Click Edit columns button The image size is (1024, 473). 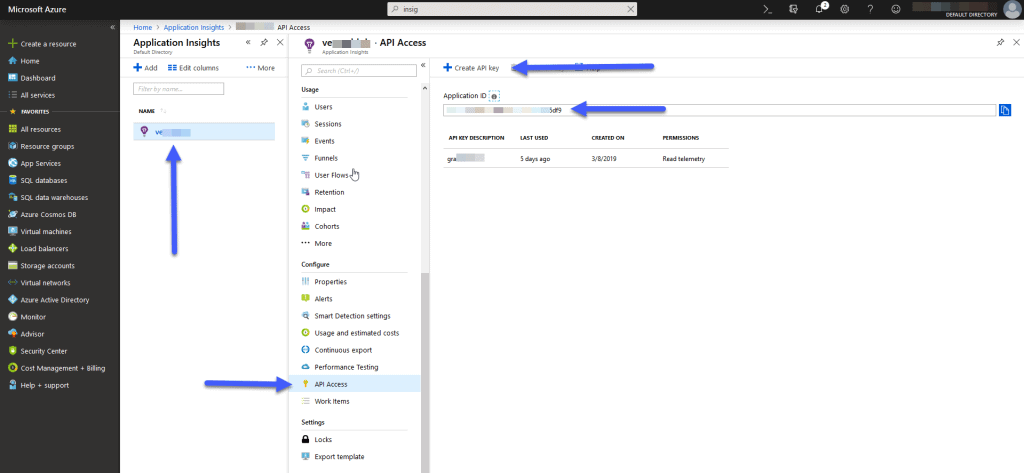[193, 67]
